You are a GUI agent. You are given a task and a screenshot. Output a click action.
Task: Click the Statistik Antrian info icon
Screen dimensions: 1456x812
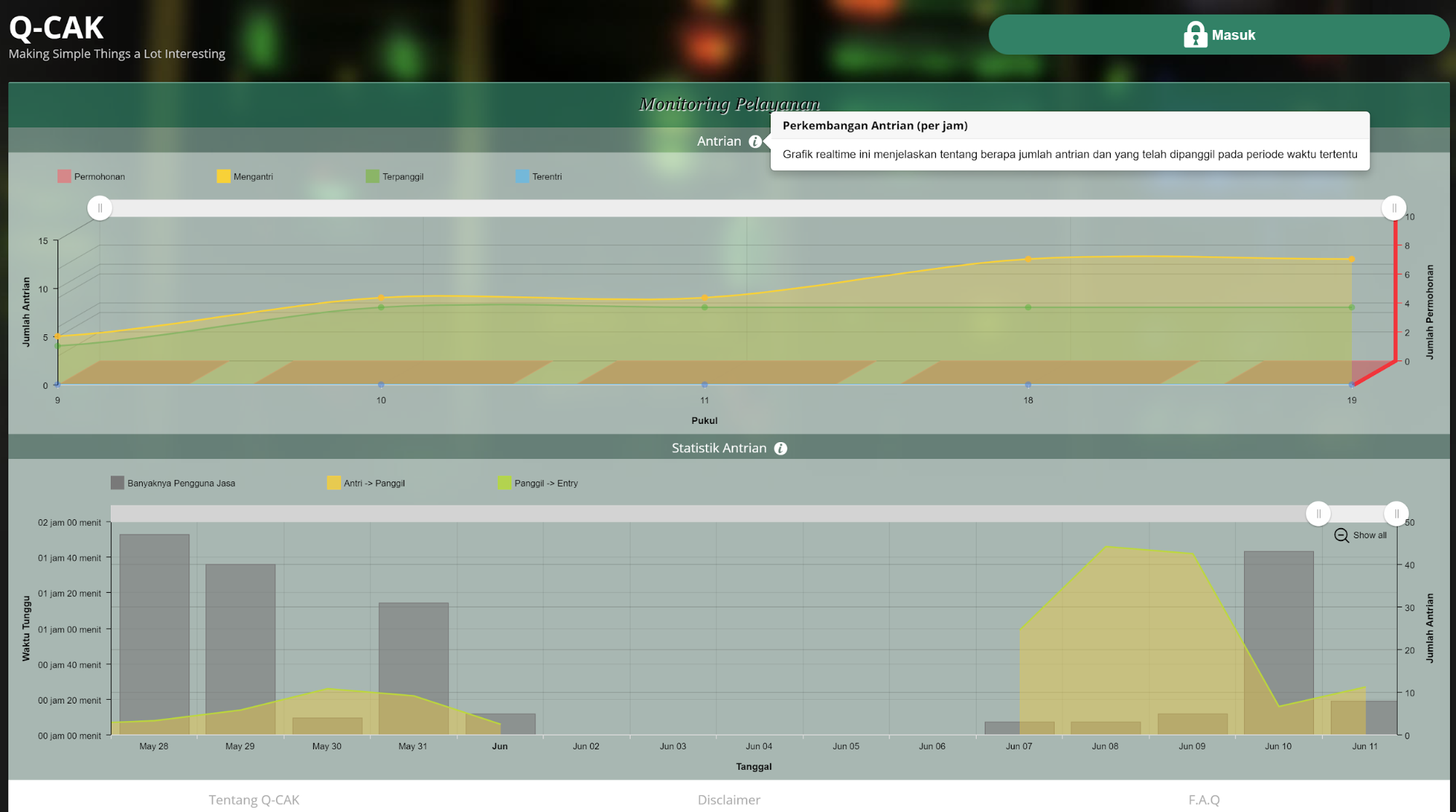[780, 449]
